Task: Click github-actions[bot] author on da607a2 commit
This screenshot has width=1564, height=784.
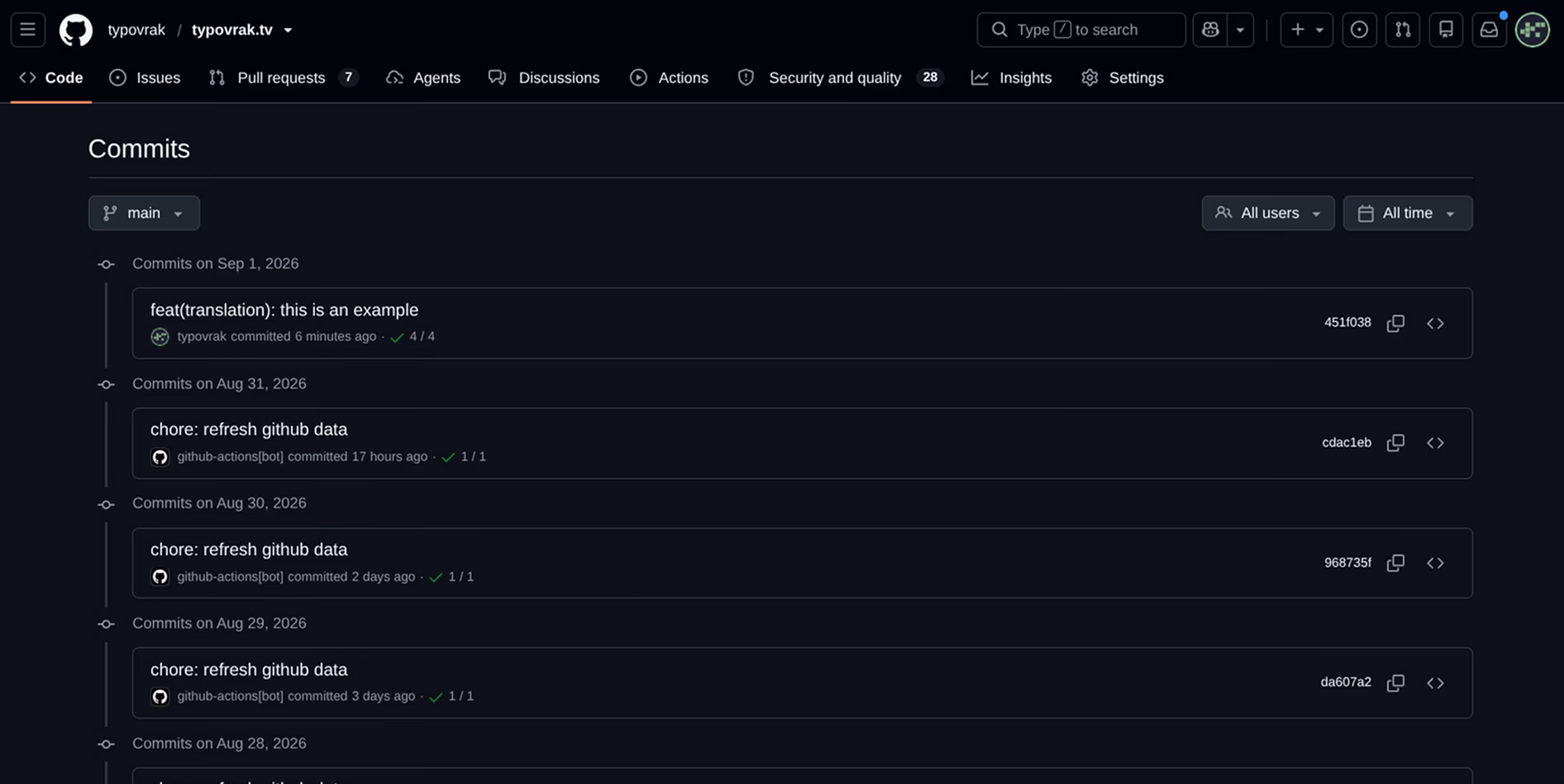Action: click(x=230, y=696)
